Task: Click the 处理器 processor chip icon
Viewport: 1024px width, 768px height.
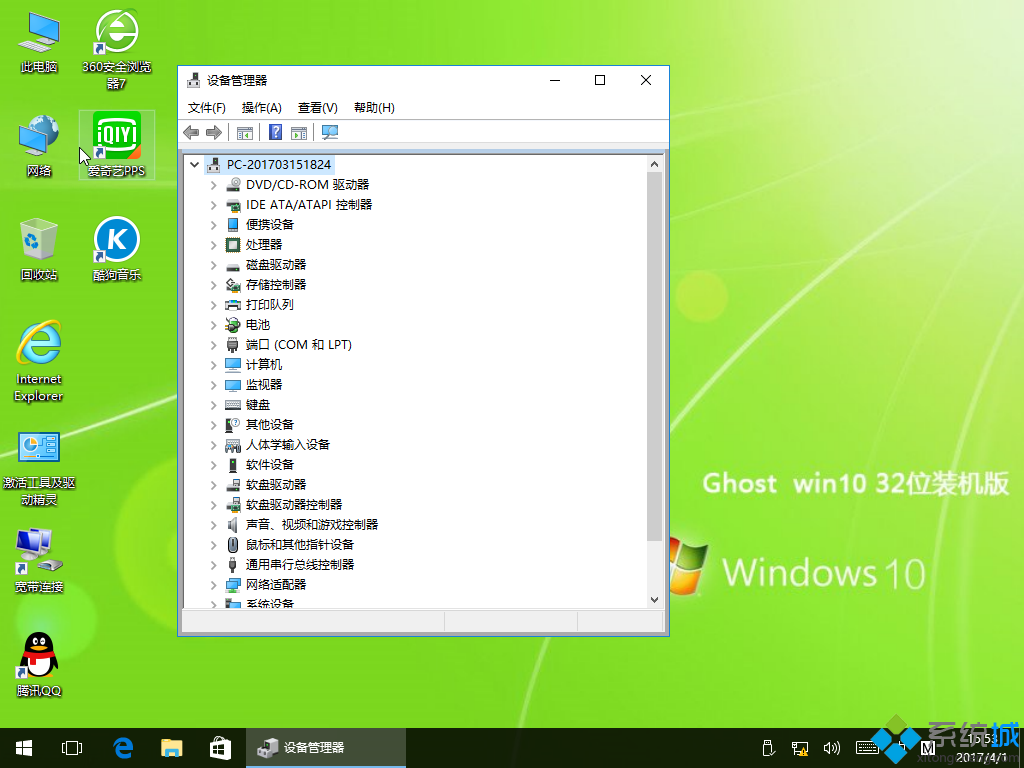Action: pos(233,245)
